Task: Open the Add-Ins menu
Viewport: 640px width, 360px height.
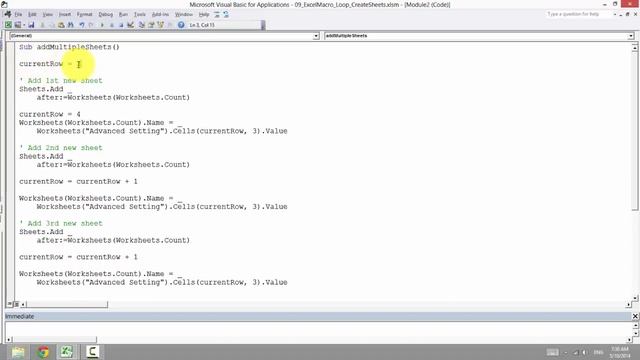Action: pyautogui.click(x=160, y=14)
